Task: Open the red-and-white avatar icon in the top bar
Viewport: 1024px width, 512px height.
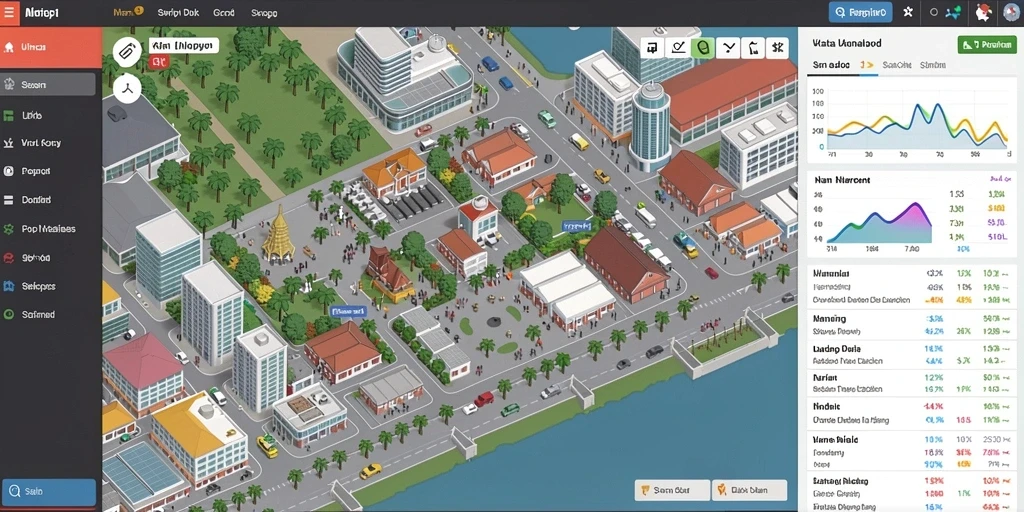Action: 982,12
